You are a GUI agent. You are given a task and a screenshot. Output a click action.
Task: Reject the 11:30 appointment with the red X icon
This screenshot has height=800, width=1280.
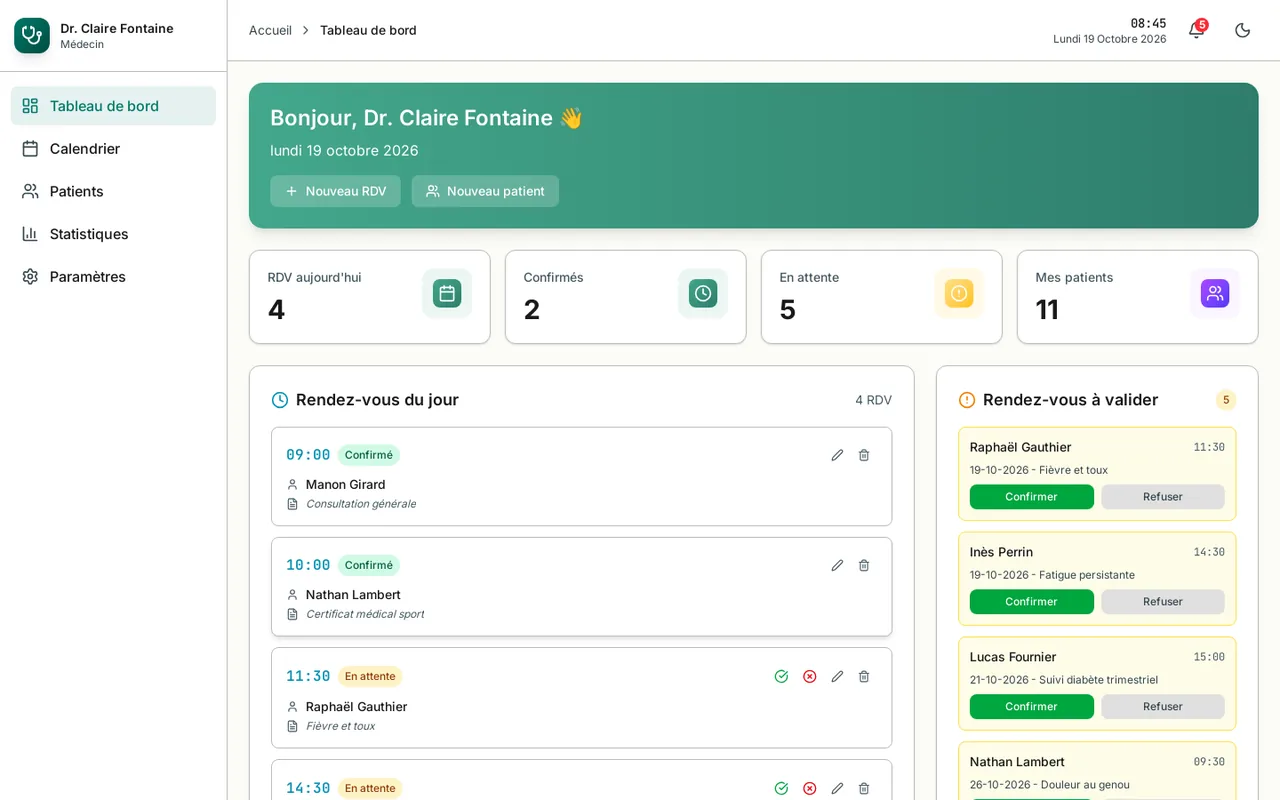pos(810,676)
